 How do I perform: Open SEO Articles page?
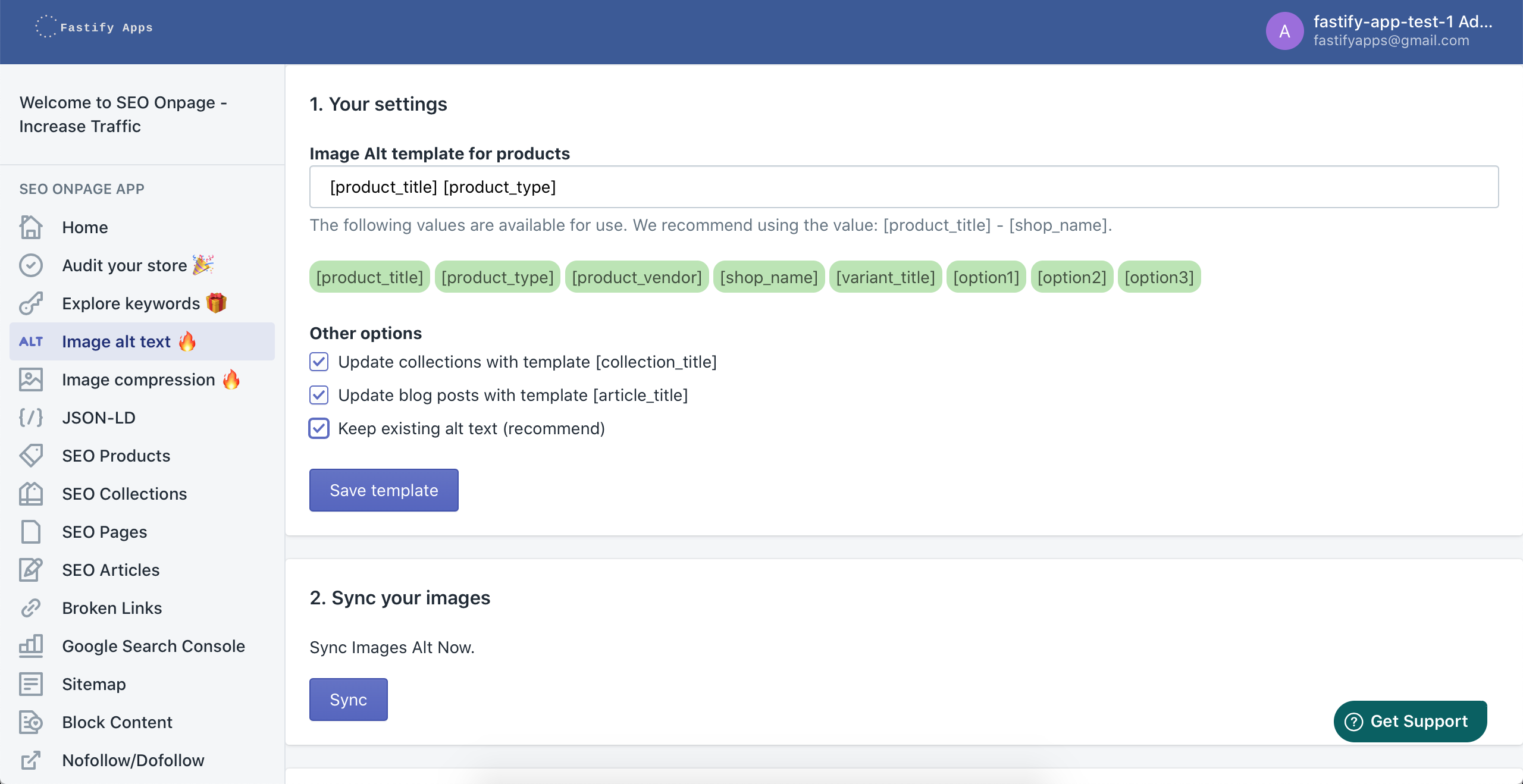tap(142, 570)
